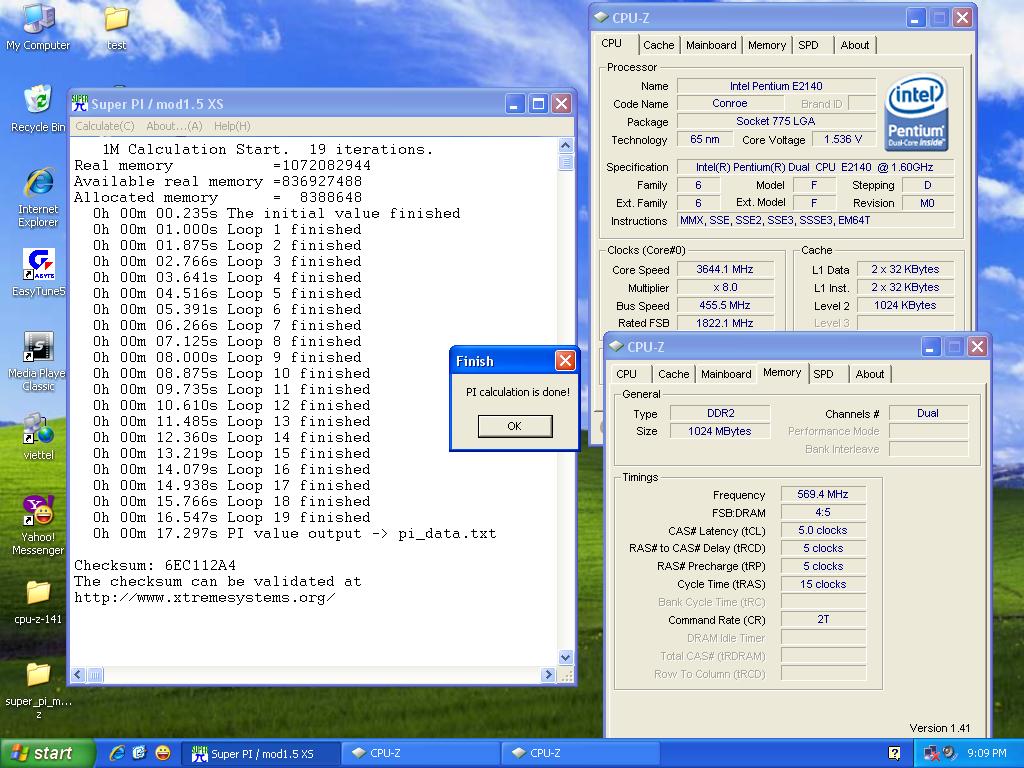Viewport: 1024px width, 768px height.
Task: Select About tab in upper CPU-Z window
Action: coord(855,45)
